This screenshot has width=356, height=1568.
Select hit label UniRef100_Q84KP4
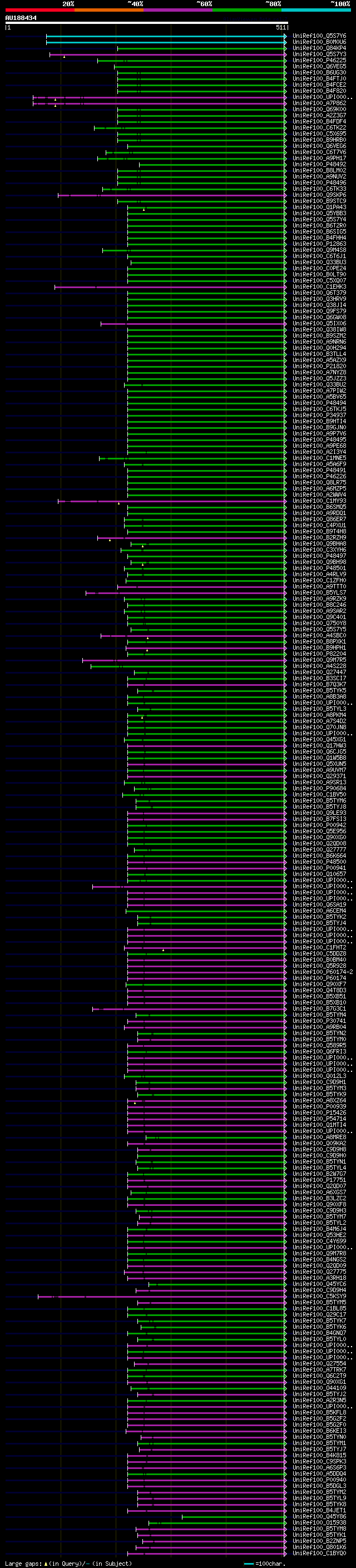pyautogui.click(x=319, y=48)
